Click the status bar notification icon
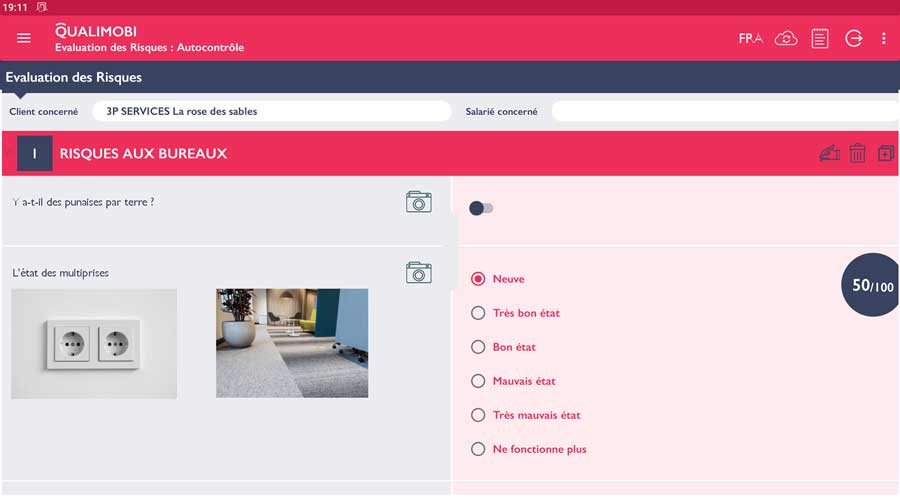The width and height of the screenshot is (900, 502). point(41,7)
